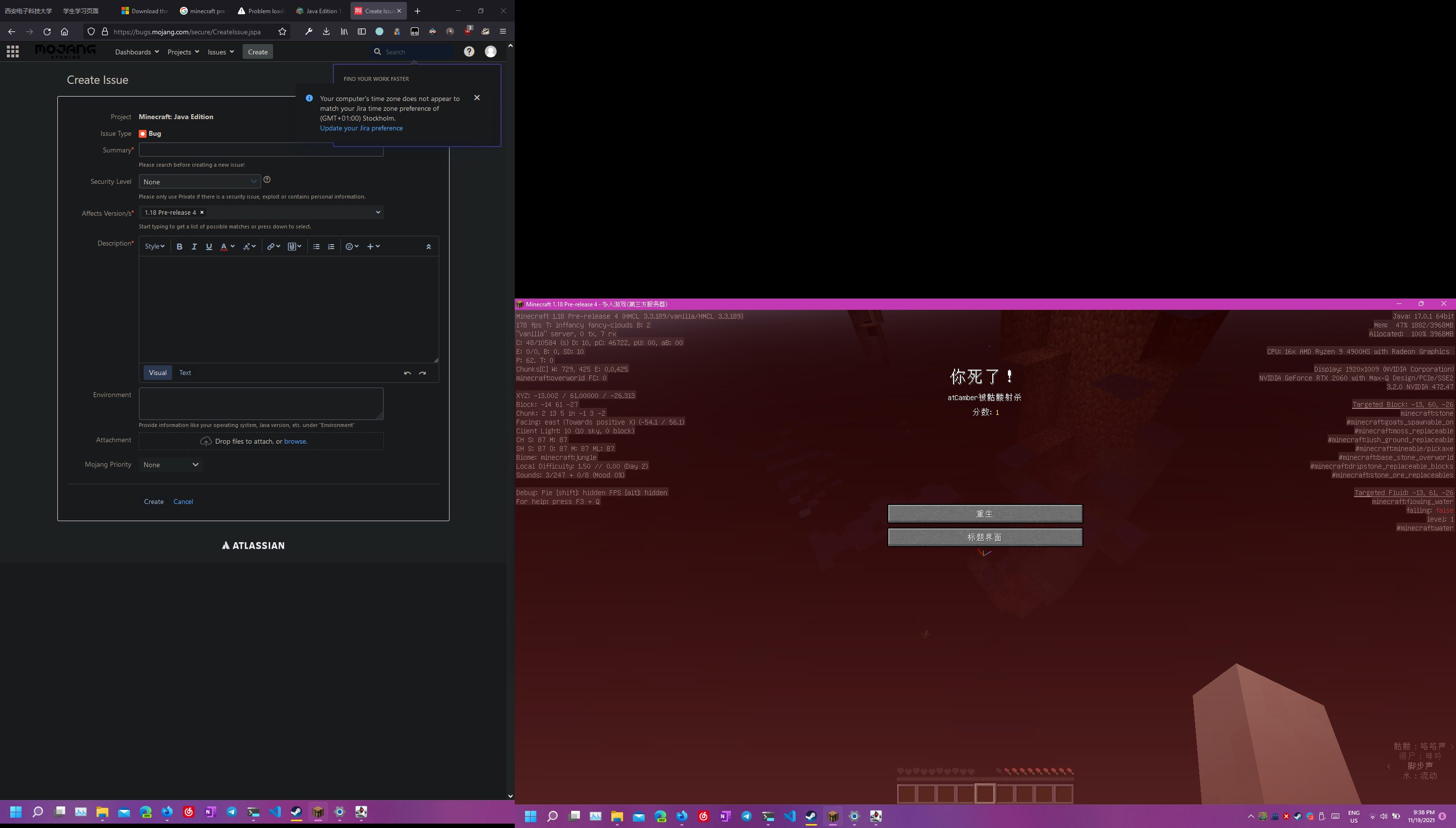Click the 重生 respawn button

click(x=985, y=514)
